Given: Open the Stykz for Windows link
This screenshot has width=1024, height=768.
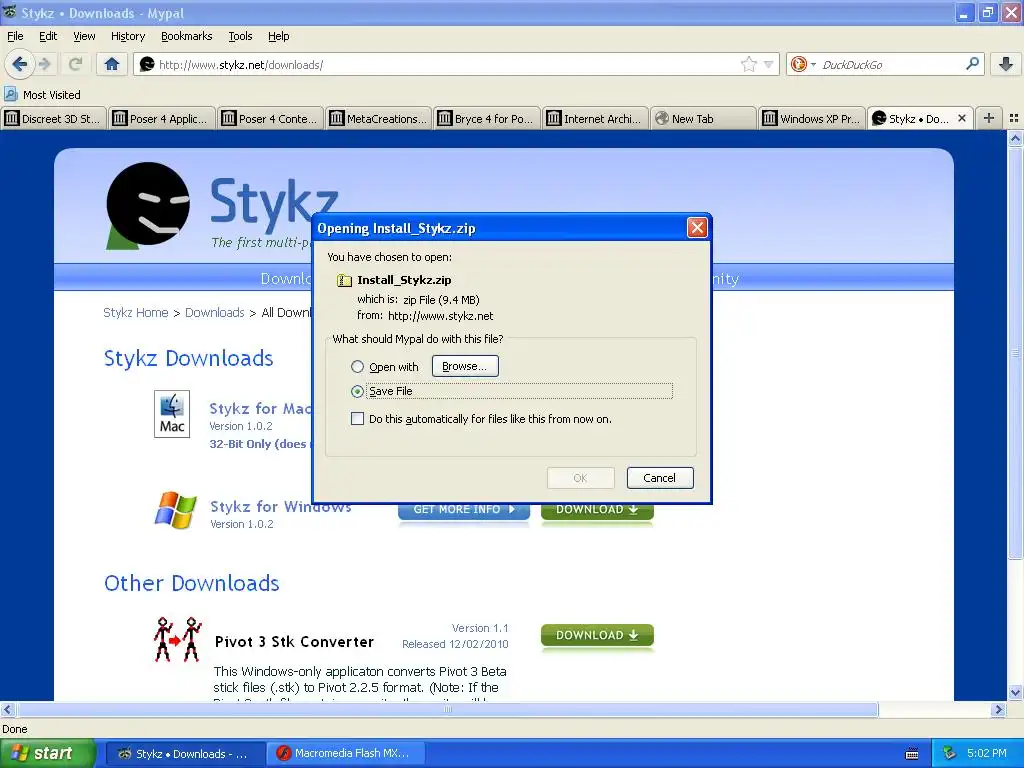Looking at the screenshot, I should pos(280,506).
